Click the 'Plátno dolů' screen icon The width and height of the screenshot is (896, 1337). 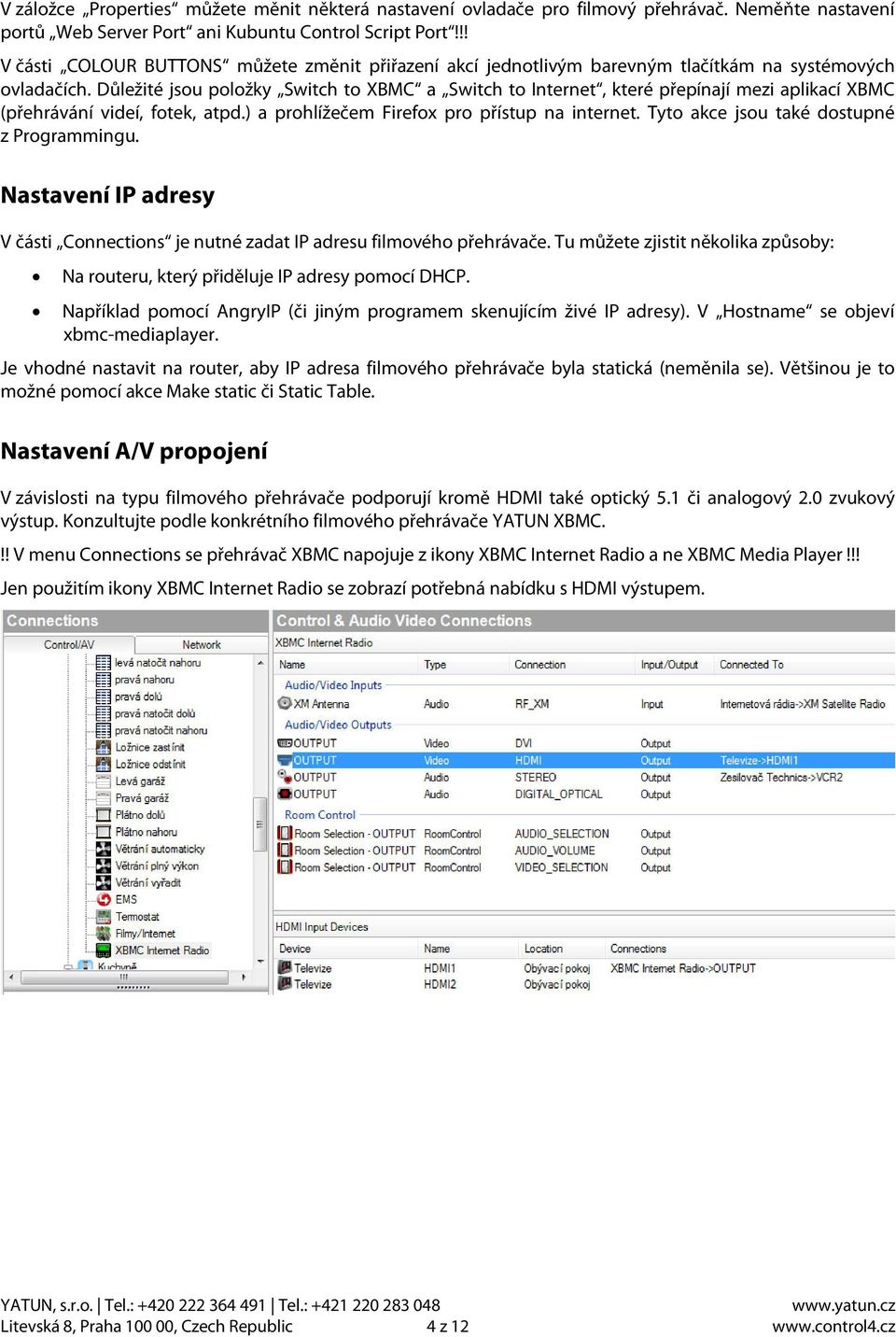tap(104, 814)
